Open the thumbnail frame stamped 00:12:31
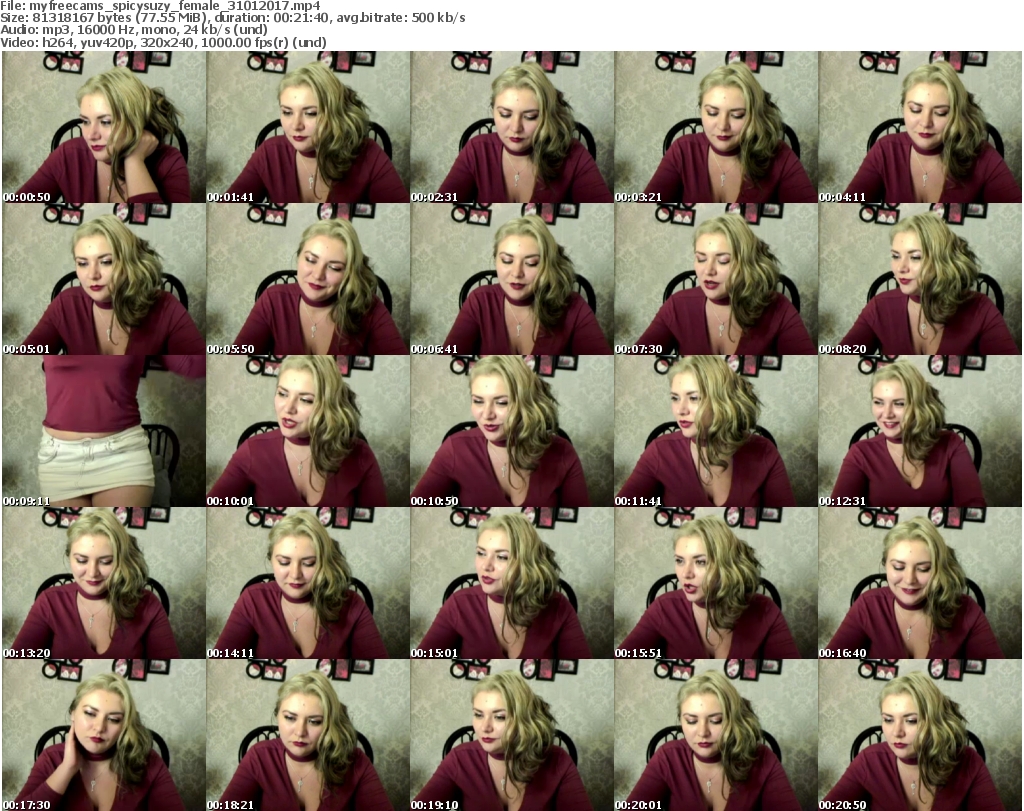 coord(920,432)
